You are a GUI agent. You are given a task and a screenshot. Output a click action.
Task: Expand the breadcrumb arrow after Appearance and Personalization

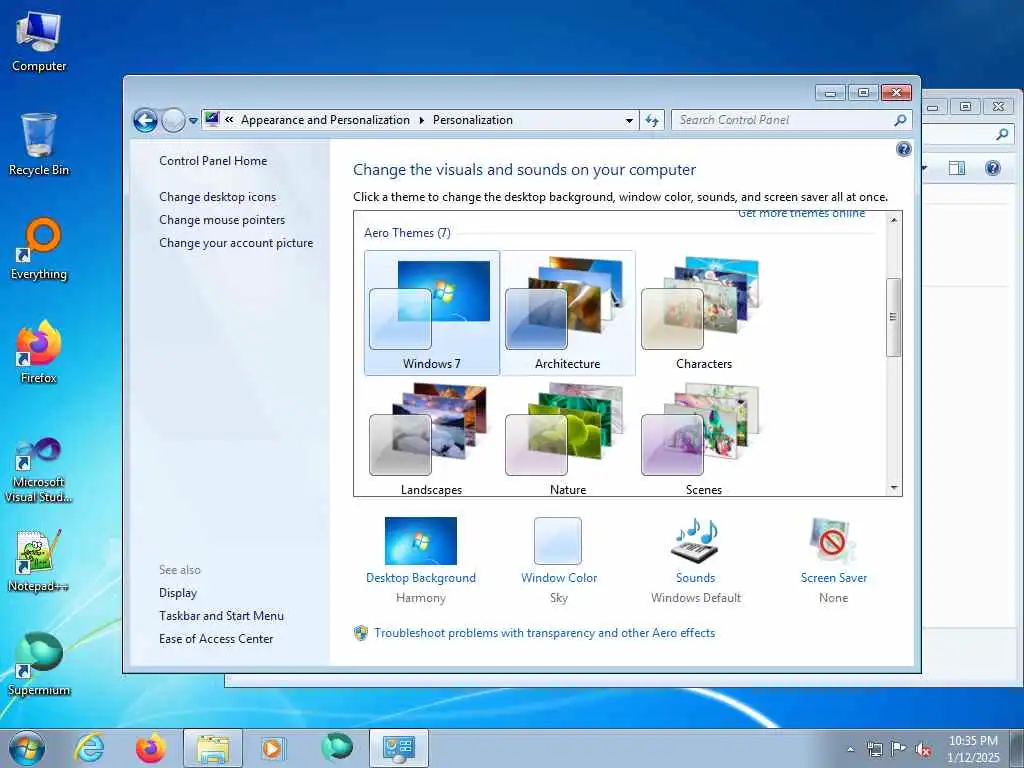[421, 120]
